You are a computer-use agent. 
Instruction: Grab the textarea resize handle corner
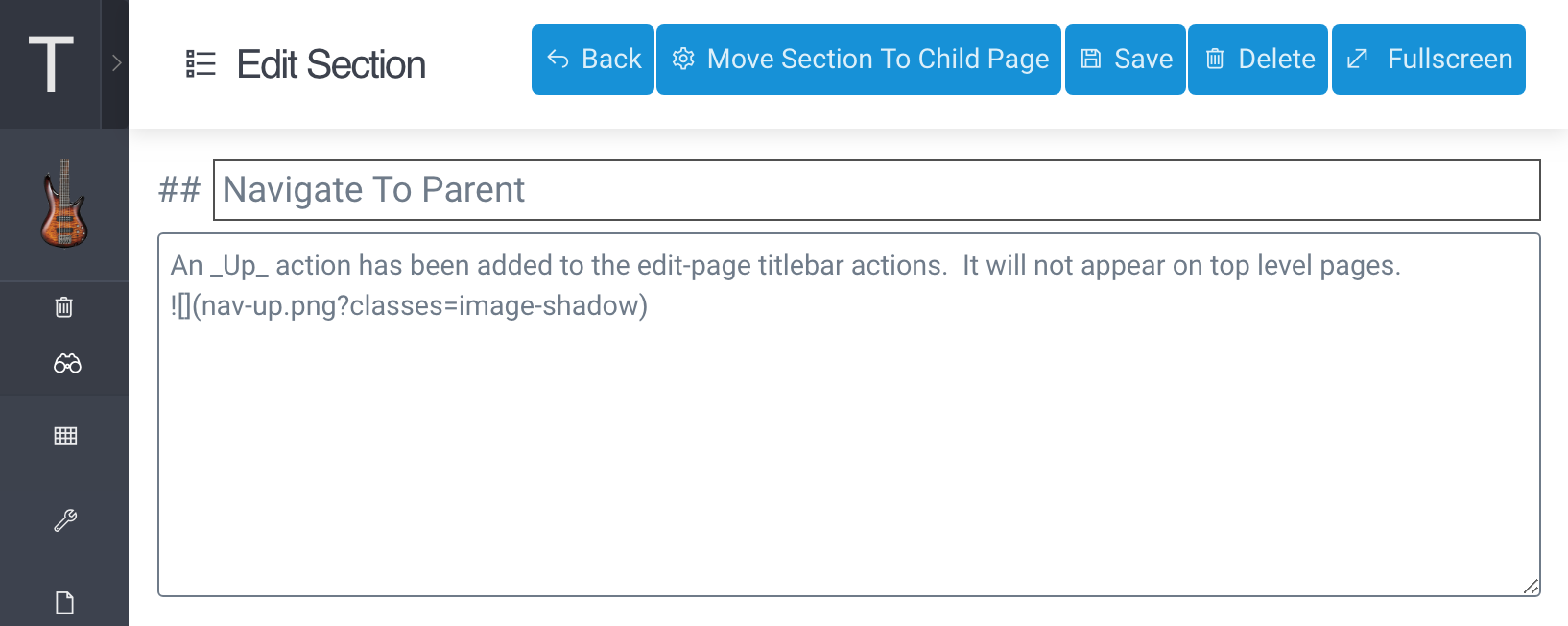click(1531, 587)
